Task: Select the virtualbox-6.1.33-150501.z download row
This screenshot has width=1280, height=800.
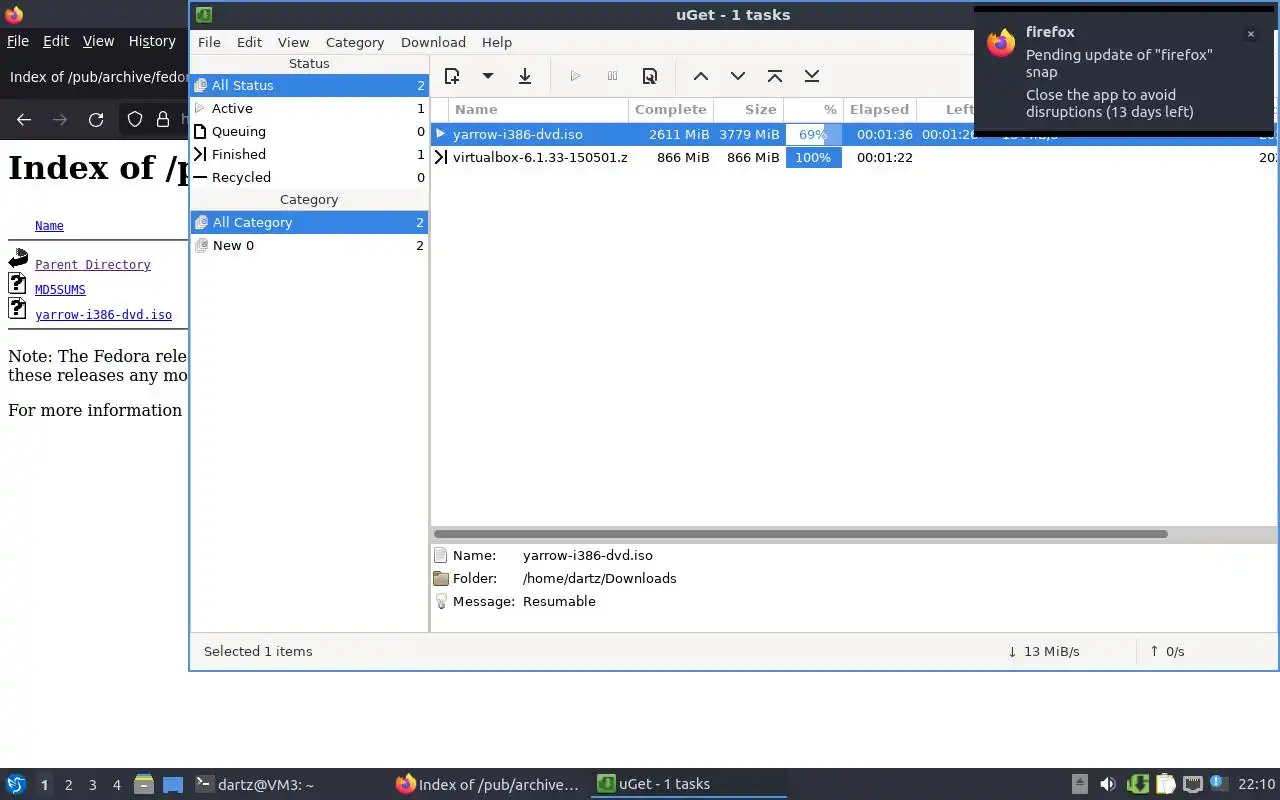Action: click(854, 157)
